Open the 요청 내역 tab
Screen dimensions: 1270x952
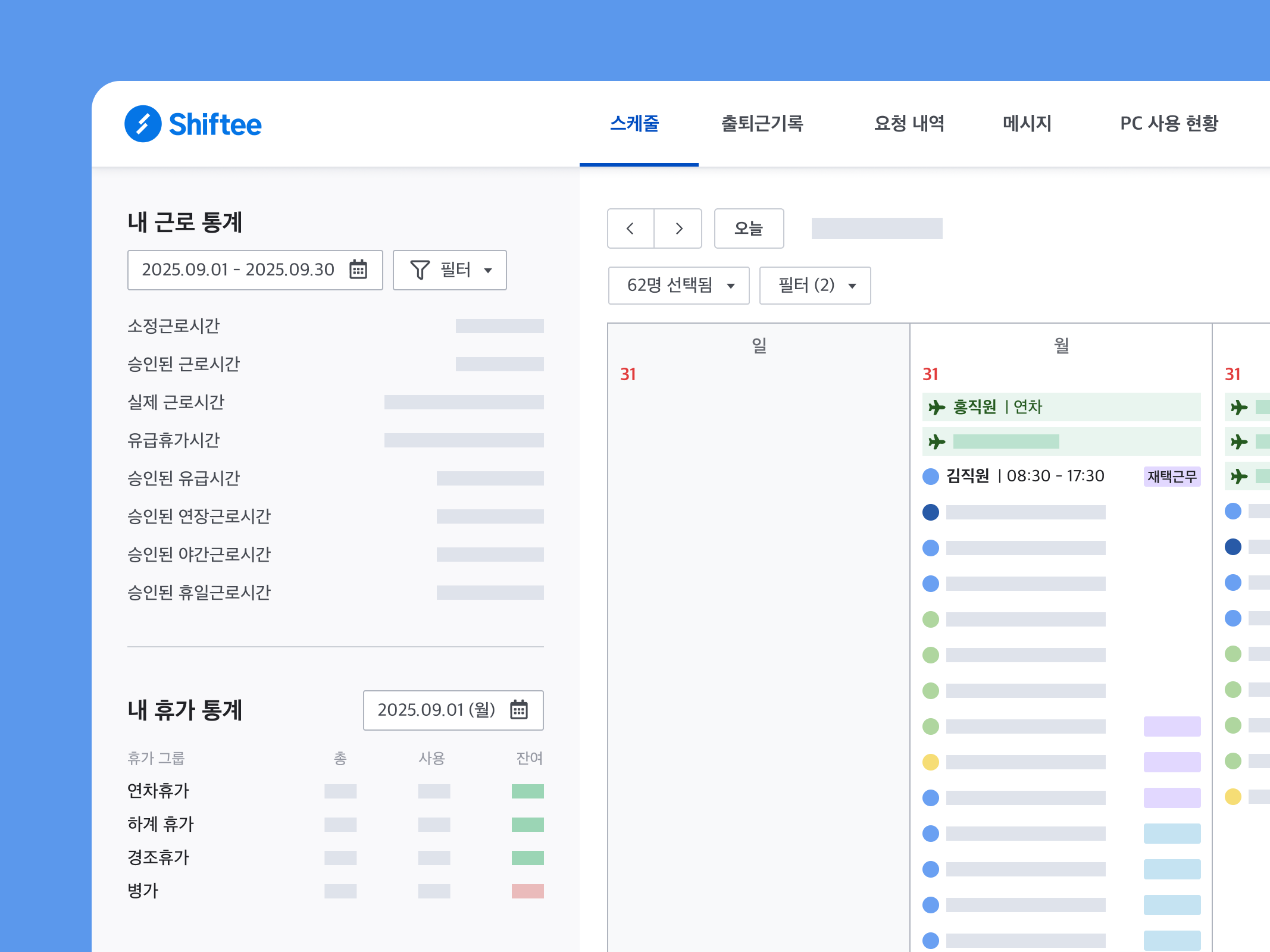coord(909,124)
